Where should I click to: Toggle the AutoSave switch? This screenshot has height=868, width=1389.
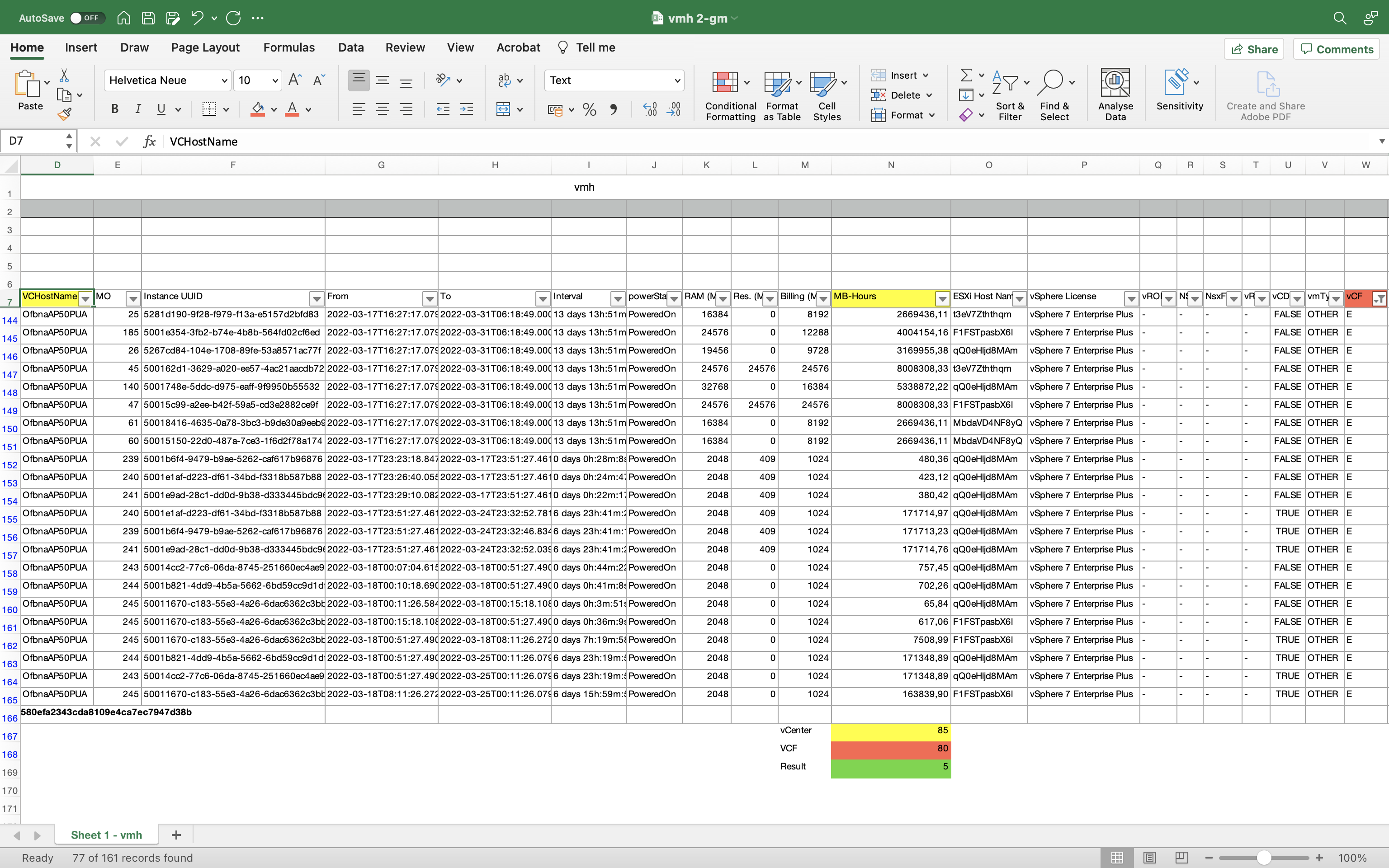87,18
